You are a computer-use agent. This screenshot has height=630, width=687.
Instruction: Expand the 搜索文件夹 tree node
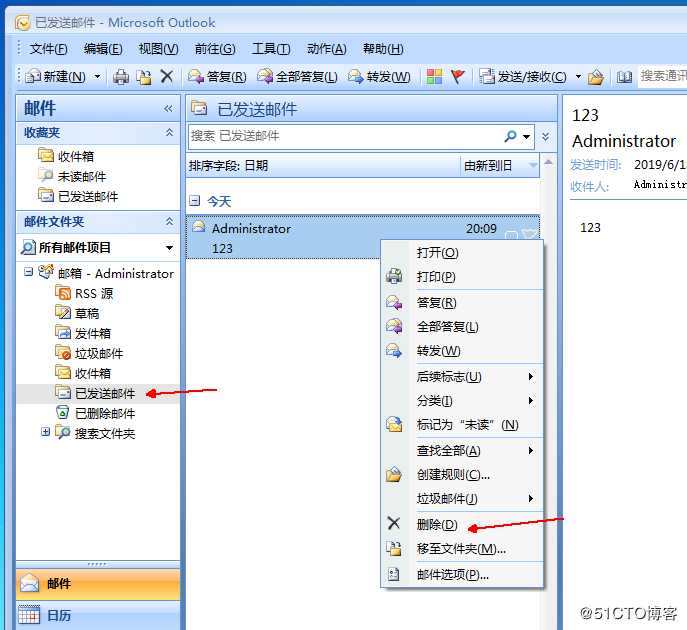[45, 432]
